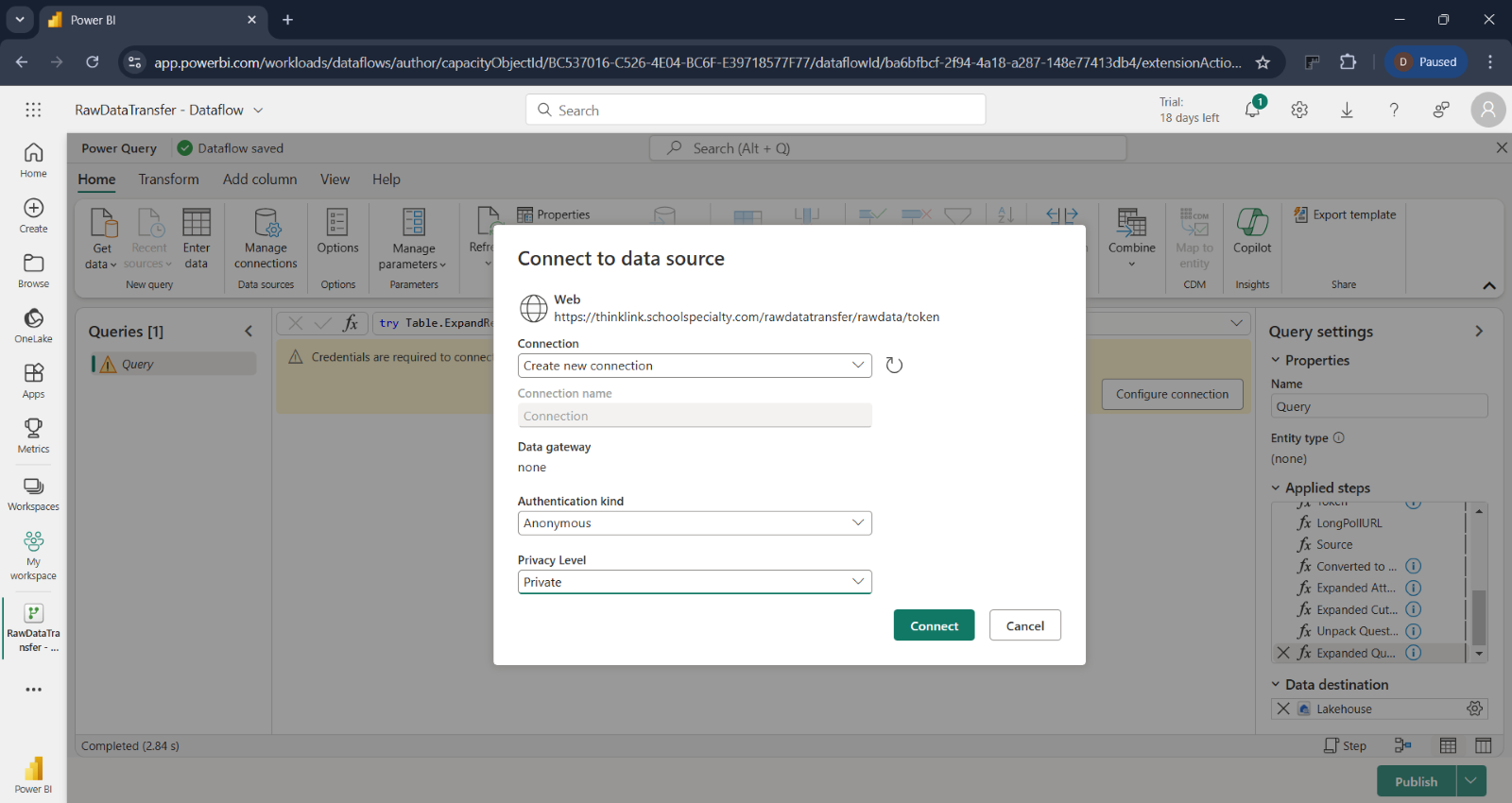Image resolution: width=1512 pixels, height=803 pixels.
Task: Open the Help ribbon tab
Action: 386,179
